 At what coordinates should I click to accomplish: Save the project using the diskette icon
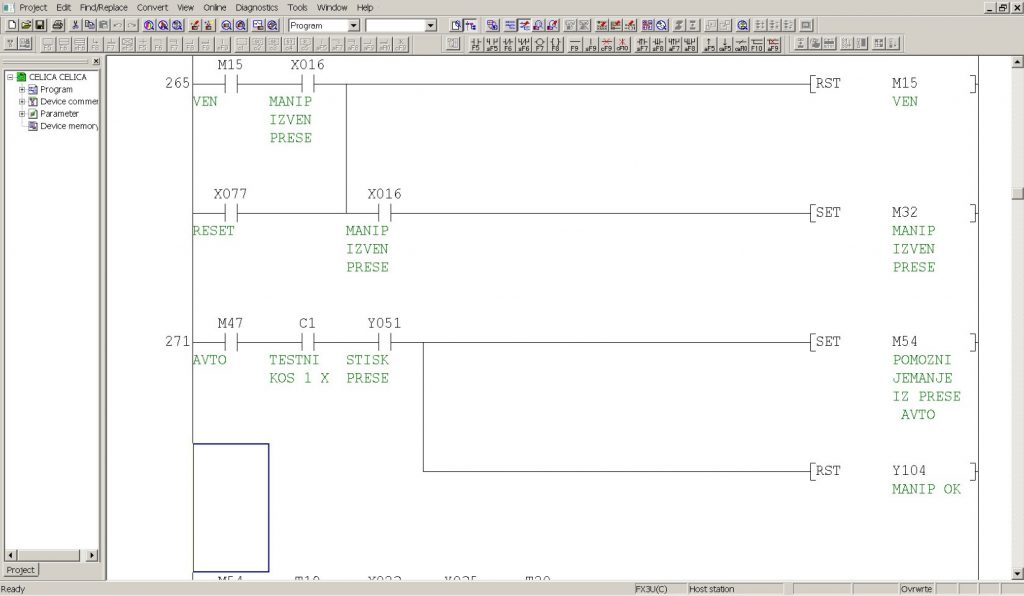[x=40, y=25]
